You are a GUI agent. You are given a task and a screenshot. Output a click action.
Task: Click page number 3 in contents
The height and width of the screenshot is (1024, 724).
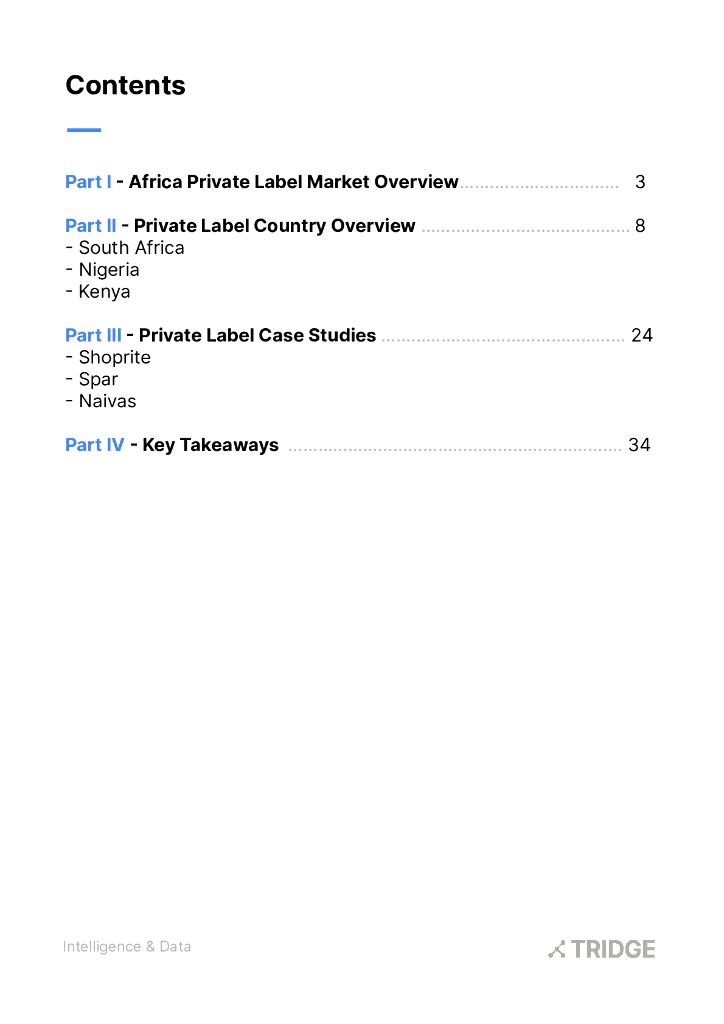(x=640, y=182)
